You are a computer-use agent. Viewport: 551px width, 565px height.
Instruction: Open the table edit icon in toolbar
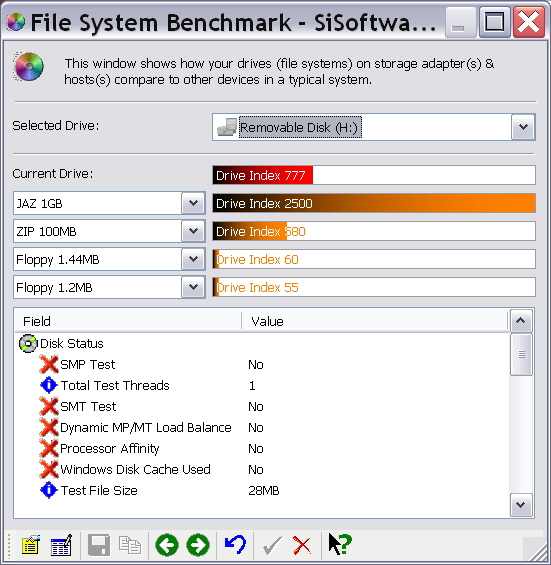point(61,545)
